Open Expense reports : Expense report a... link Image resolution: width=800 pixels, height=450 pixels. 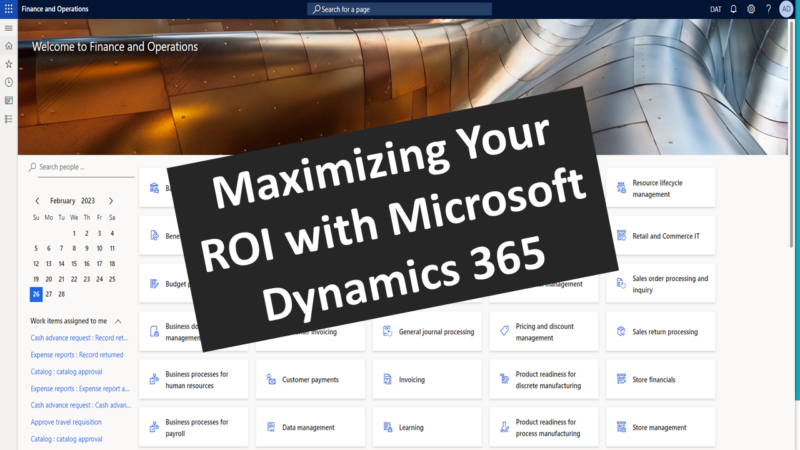[x=80, y=389]
